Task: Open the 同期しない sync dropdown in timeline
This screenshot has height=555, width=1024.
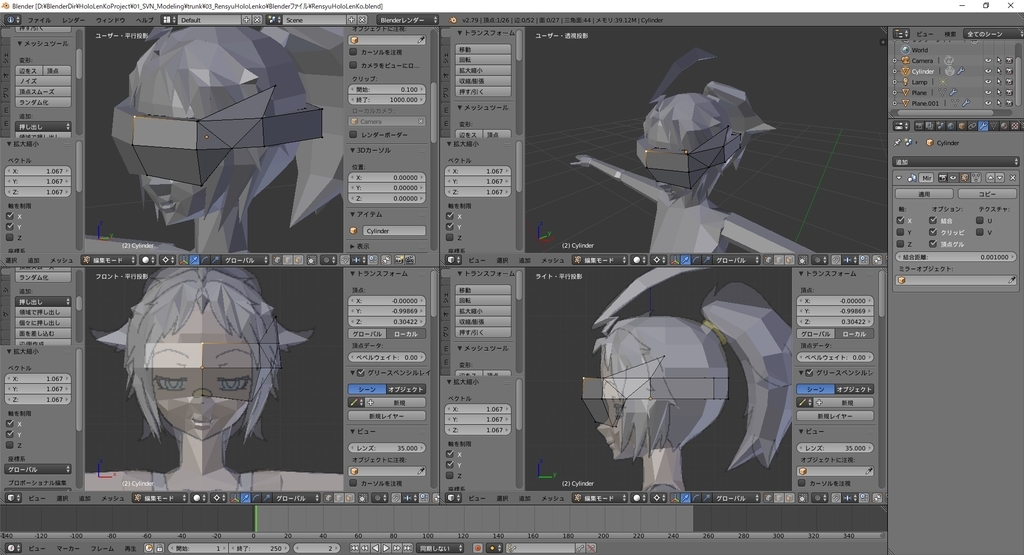Action: point(440,548)
